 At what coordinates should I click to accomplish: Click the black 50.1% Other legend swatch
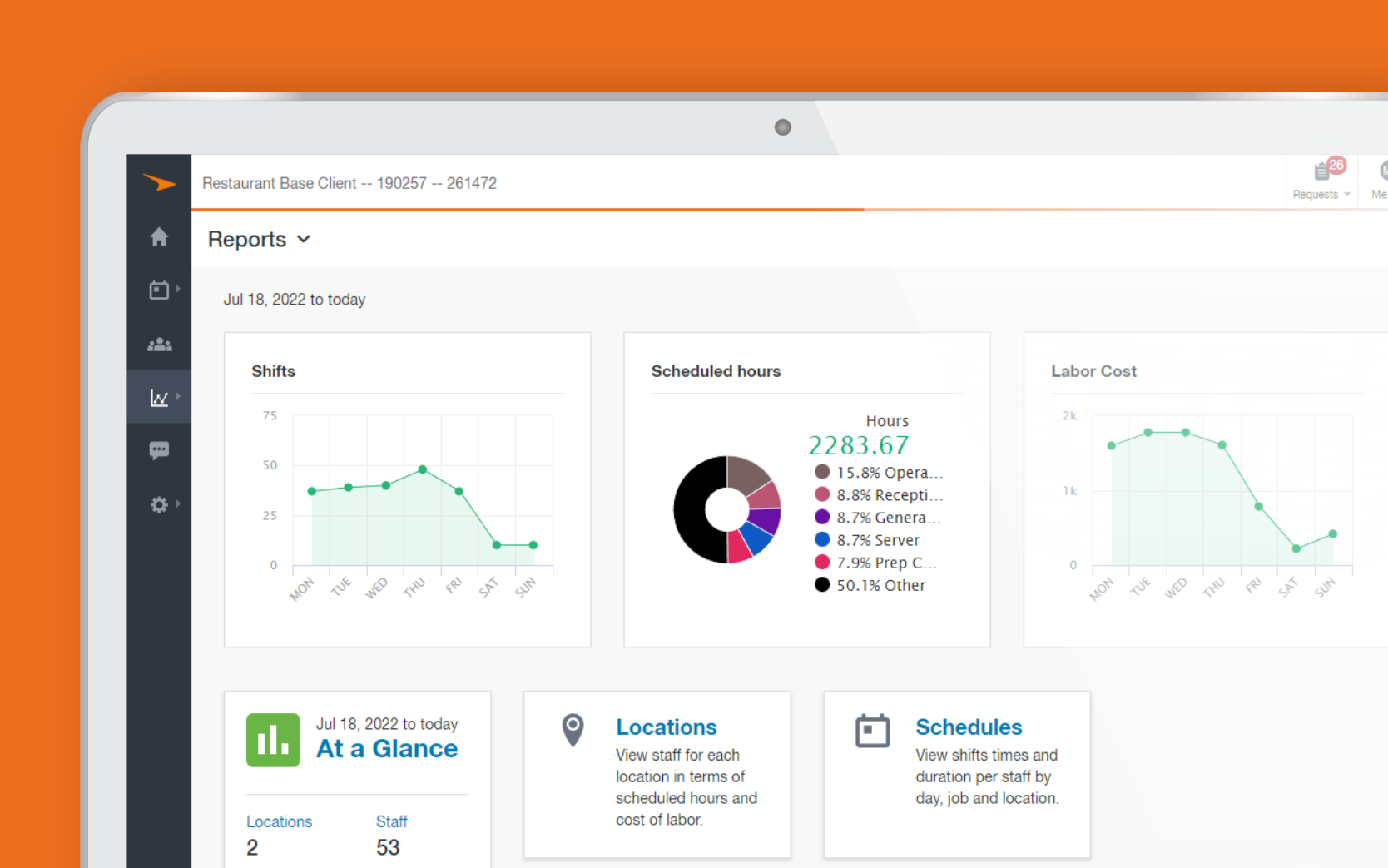[x=822, y=584]
